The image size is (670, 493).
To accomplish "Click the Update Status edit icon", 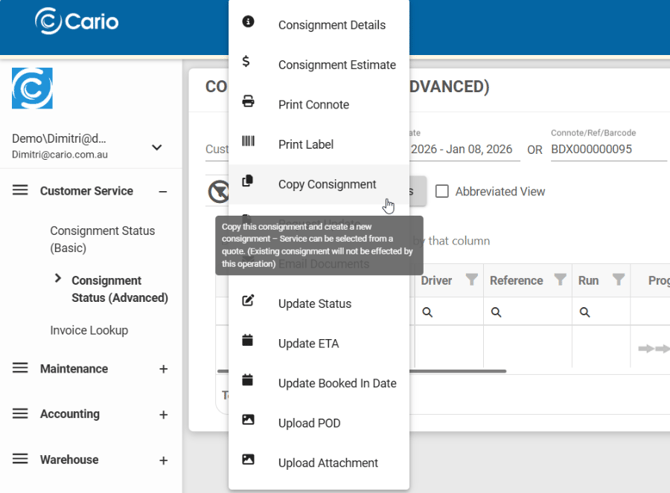I will pos(248,301).
